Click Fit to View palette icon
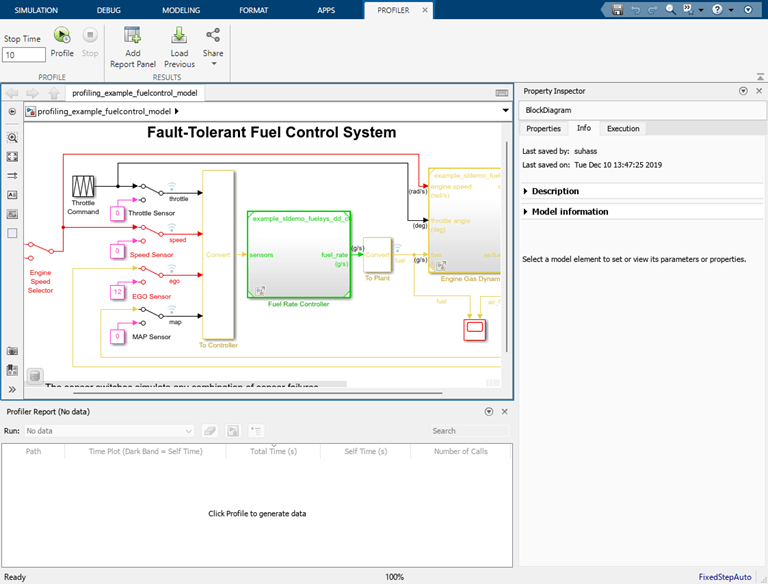The image size is (768, 584). [12, 157]
